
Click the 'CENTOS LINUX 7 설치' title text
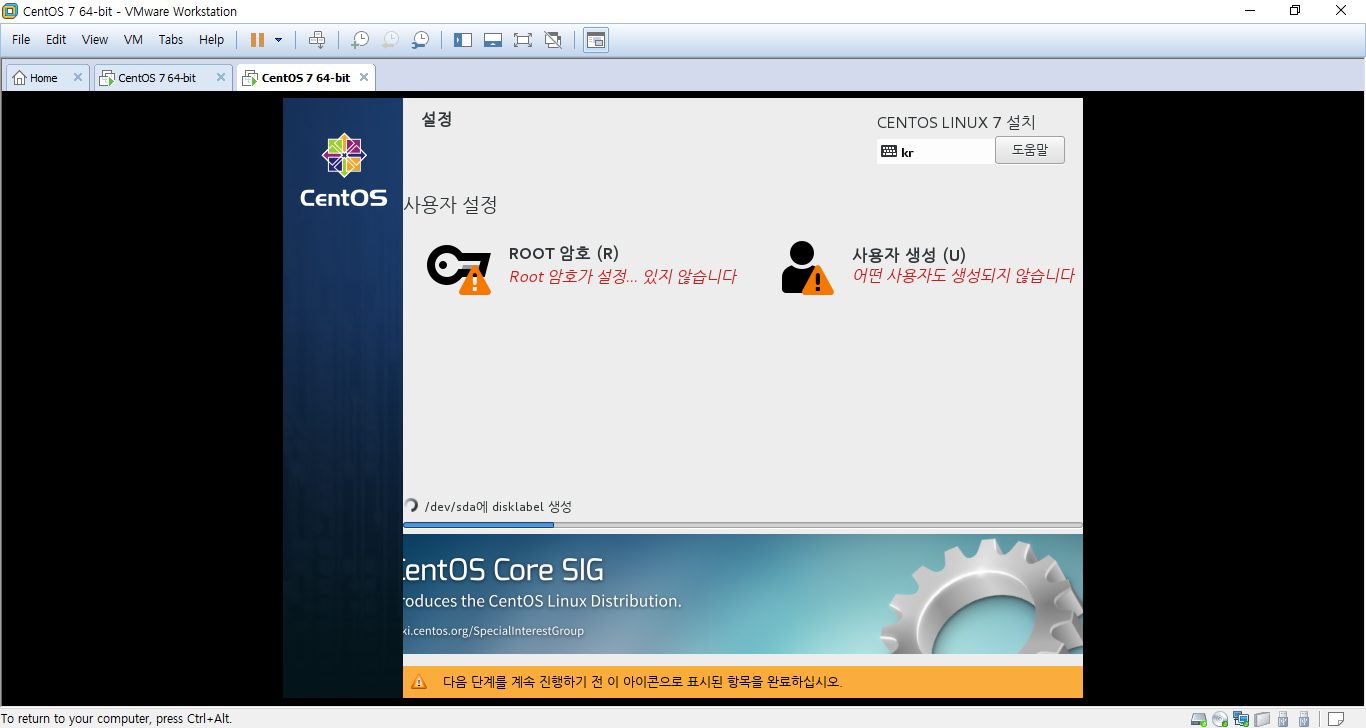click(x=956, y=122)
